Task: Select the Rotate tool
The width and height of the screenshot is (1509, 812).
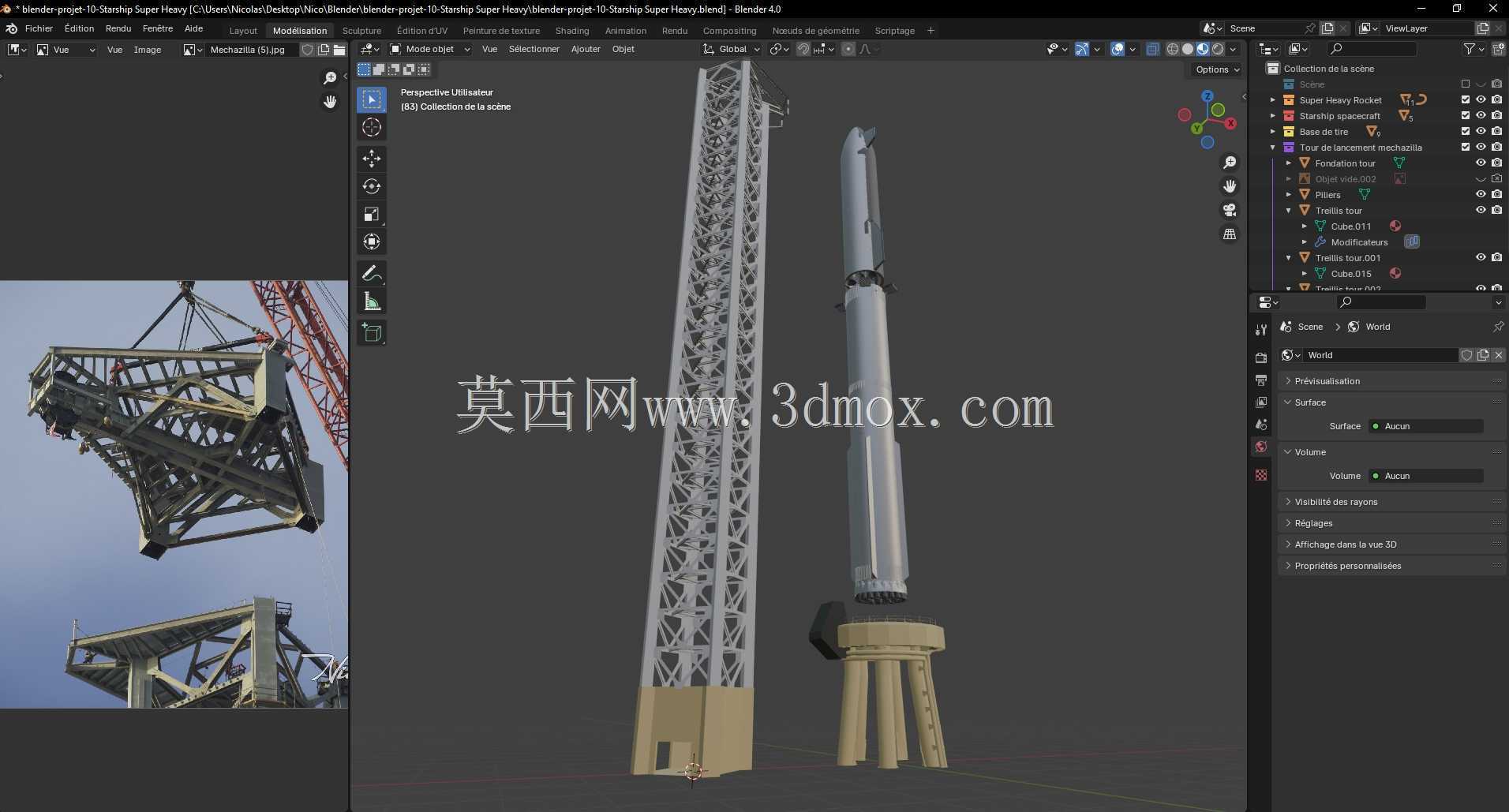Action: (x=372, y=186)
